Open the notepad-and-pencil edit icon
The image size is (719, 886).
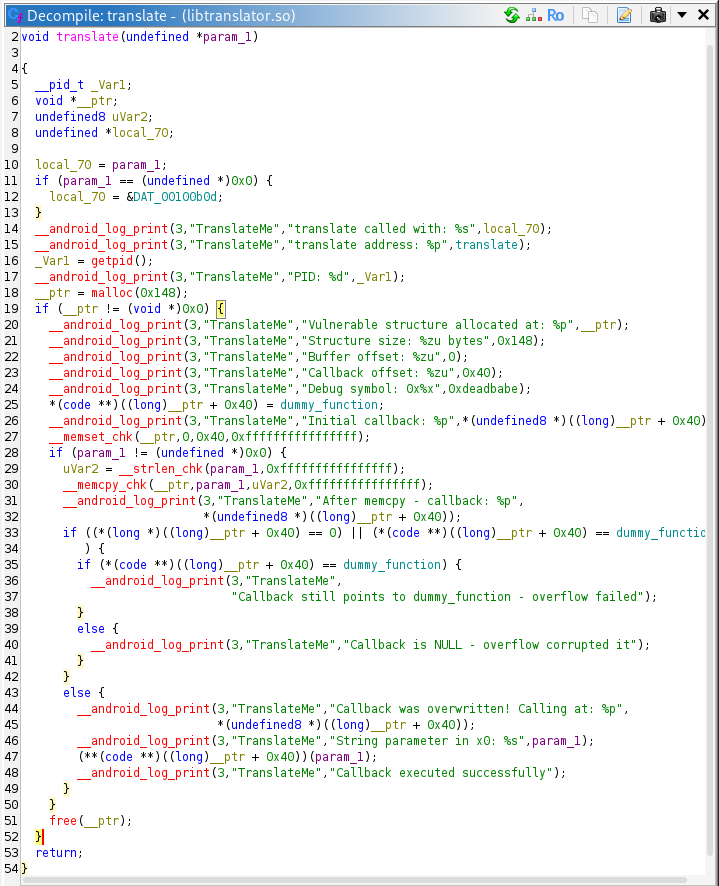pyautogui.click(x=624, y=15)
